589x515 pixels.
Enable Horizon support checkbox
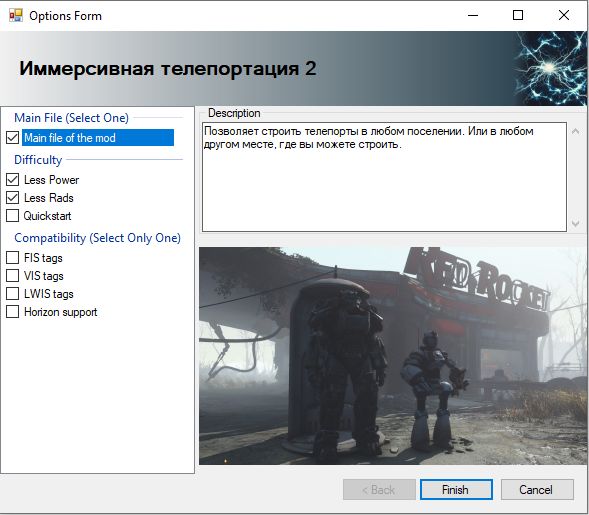coord(12,312)
